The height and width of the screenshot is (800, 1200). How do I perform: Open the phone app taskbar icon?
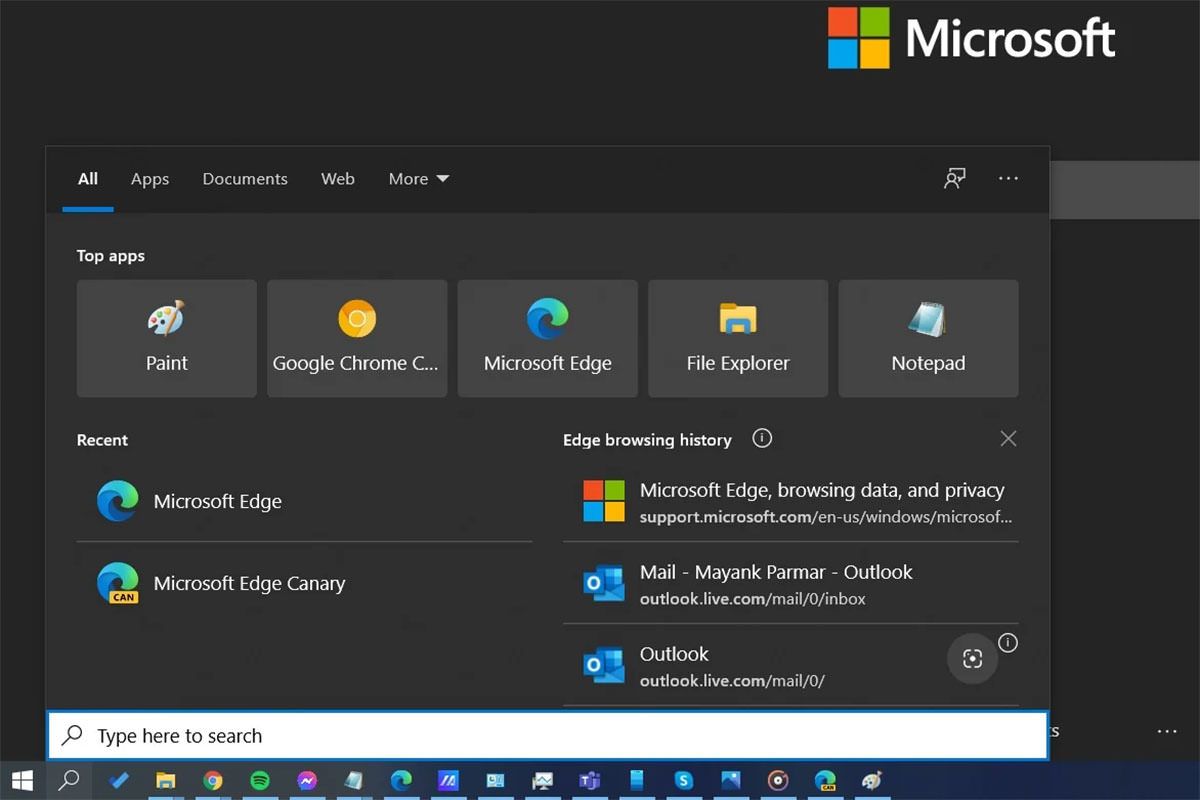[x=636, y=780]
